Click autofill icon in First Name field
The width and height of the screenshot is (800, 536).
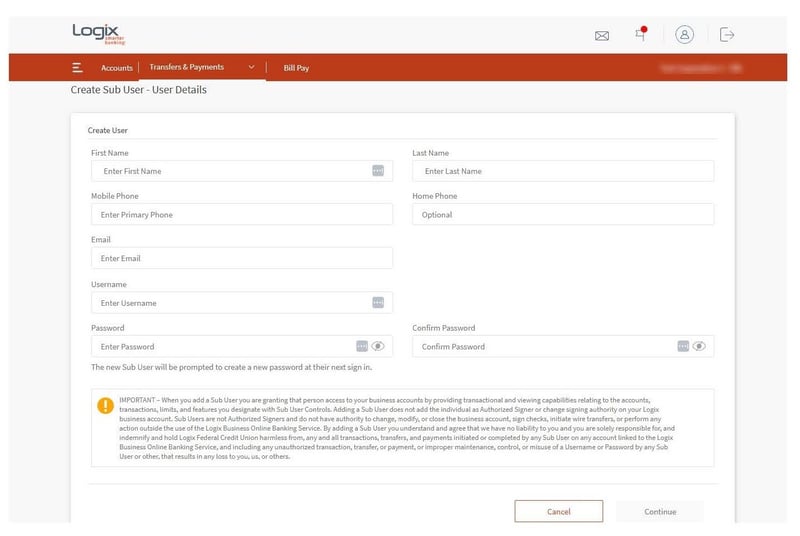click(x=378, y=171)
